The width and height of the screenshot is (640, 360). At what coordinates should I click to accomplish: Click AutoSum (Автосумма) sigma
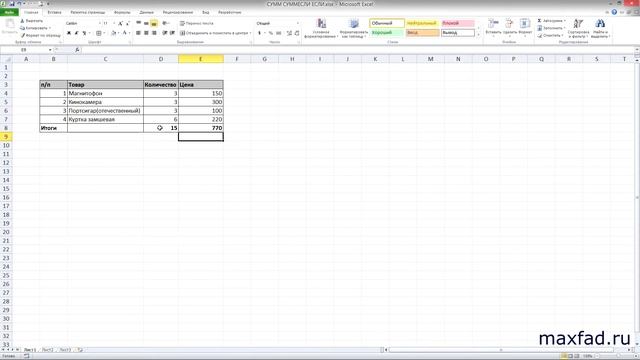[x=551, y=21]
